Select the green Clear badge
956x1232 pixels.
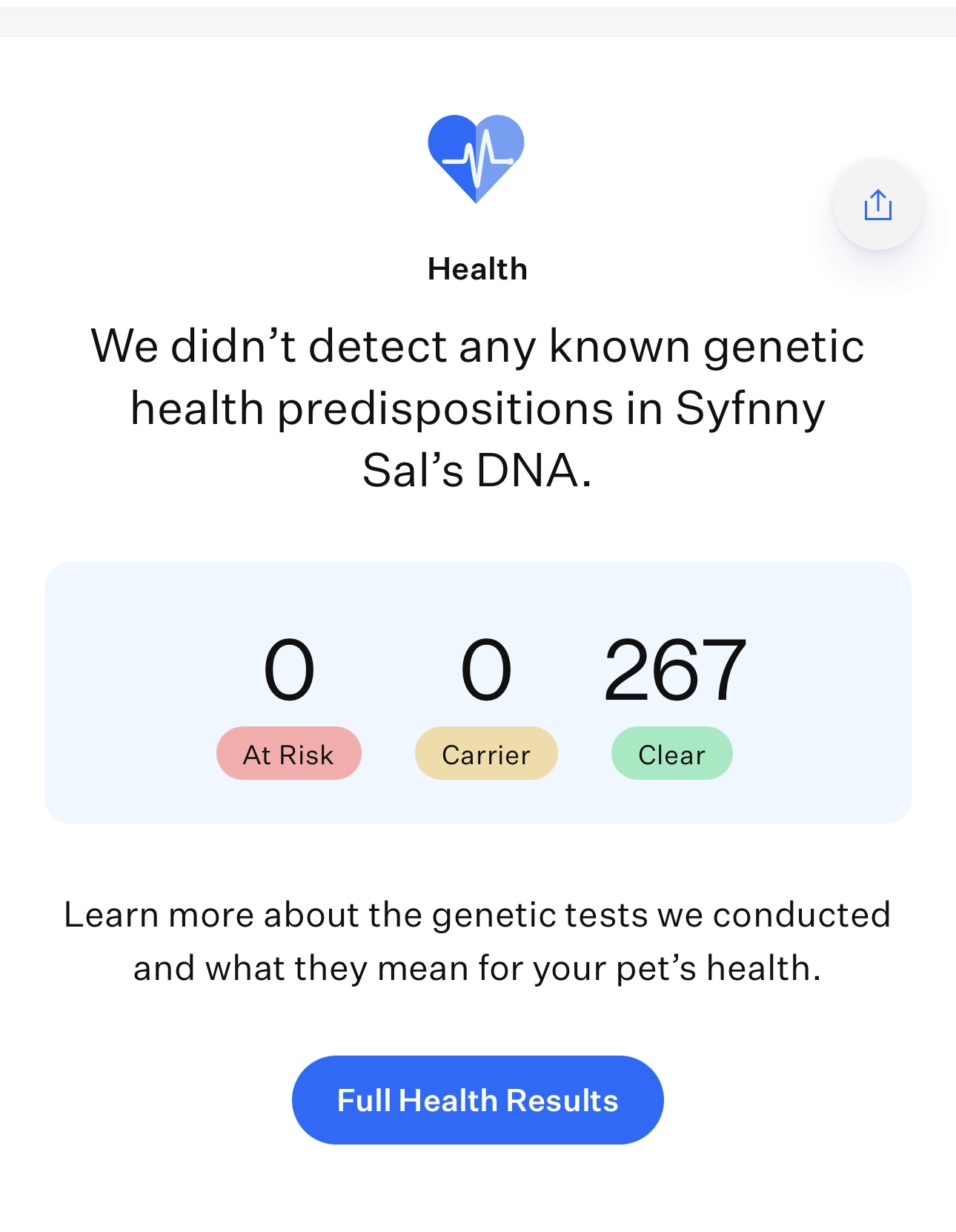tap(671, 754)
